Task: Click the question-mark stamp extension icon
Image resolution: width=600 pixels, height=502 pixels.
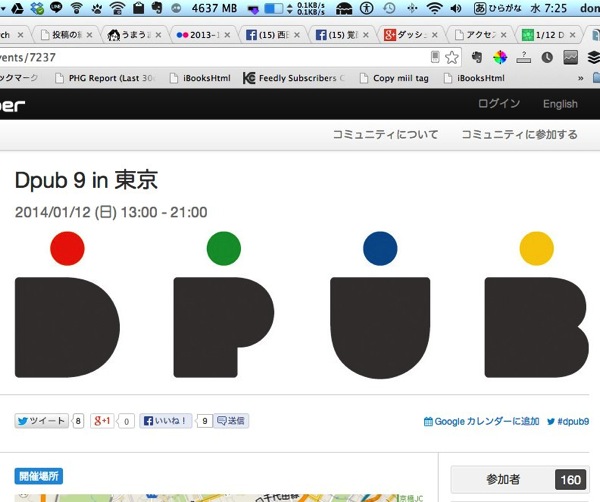Action: pos(524,57)
